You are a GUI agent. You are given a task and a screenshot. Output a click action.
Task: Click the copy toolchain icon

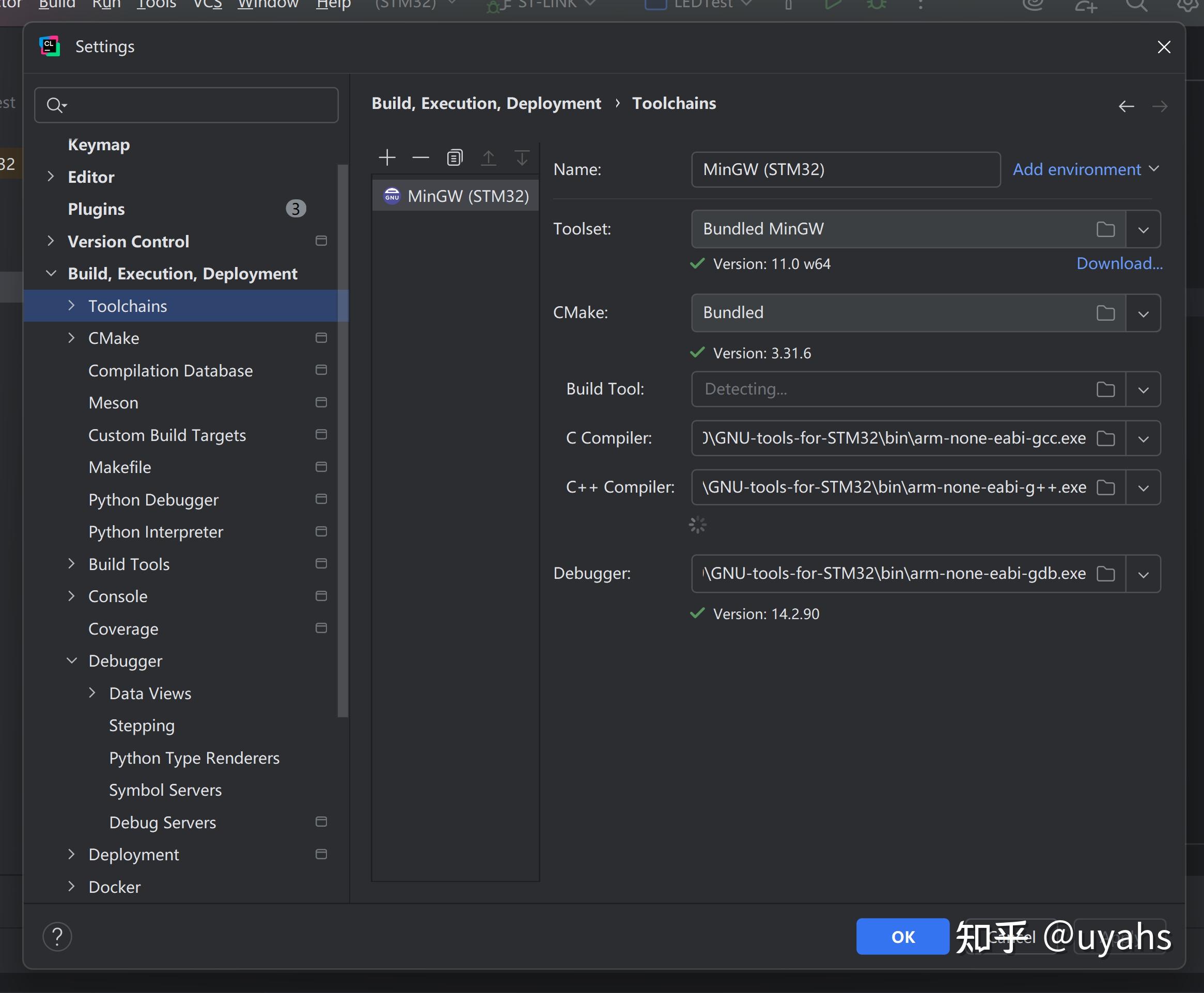coord(455,157)
